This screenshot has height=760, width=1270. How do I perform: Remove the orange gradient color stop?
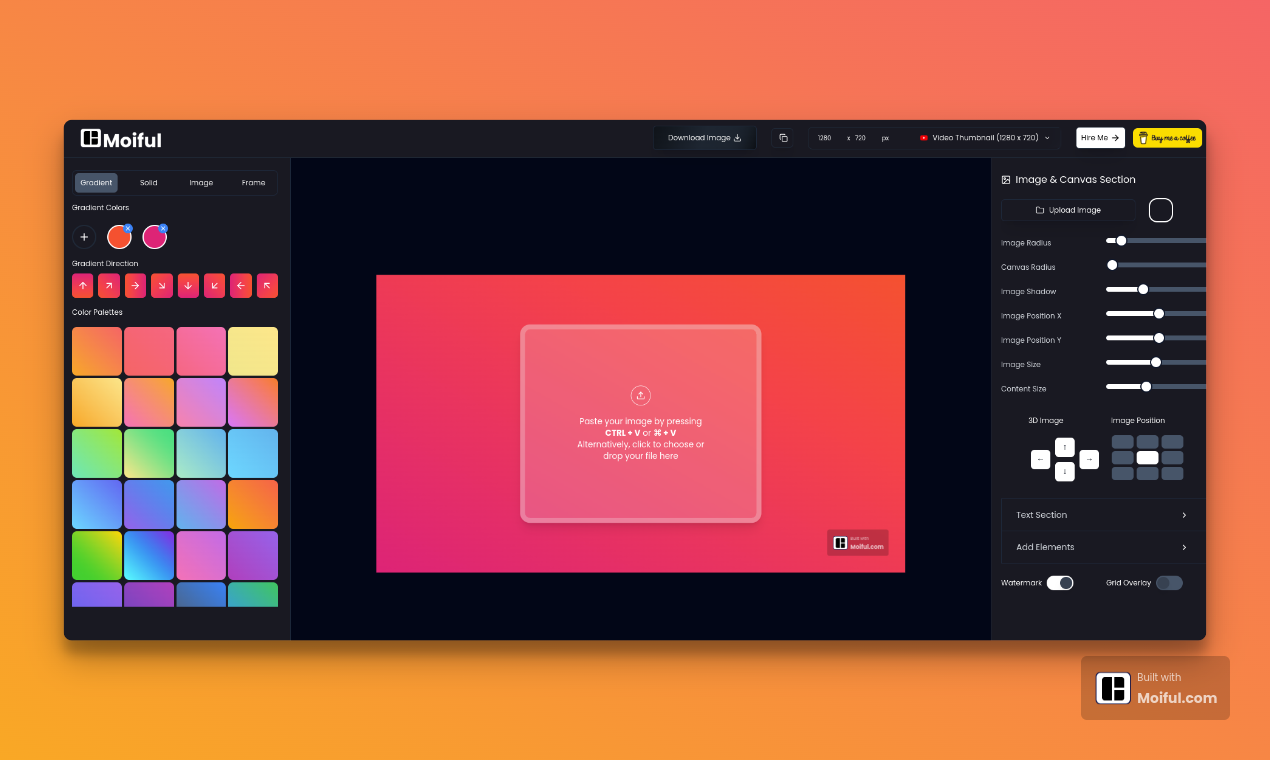(128, 226)
